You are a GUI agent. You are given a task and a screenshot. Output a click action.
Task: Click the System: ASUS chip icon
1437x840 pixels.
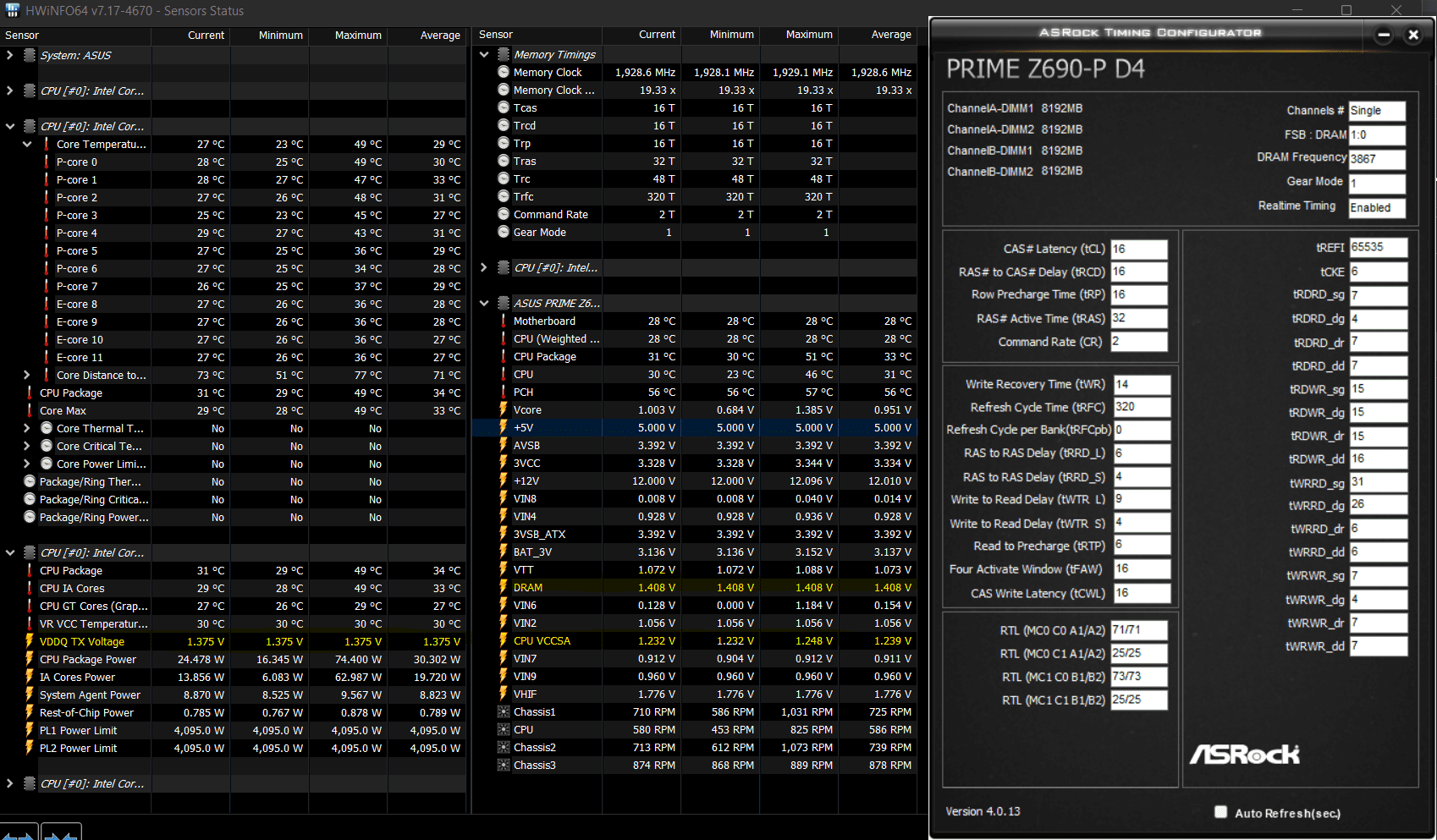(x=30, y=55)
